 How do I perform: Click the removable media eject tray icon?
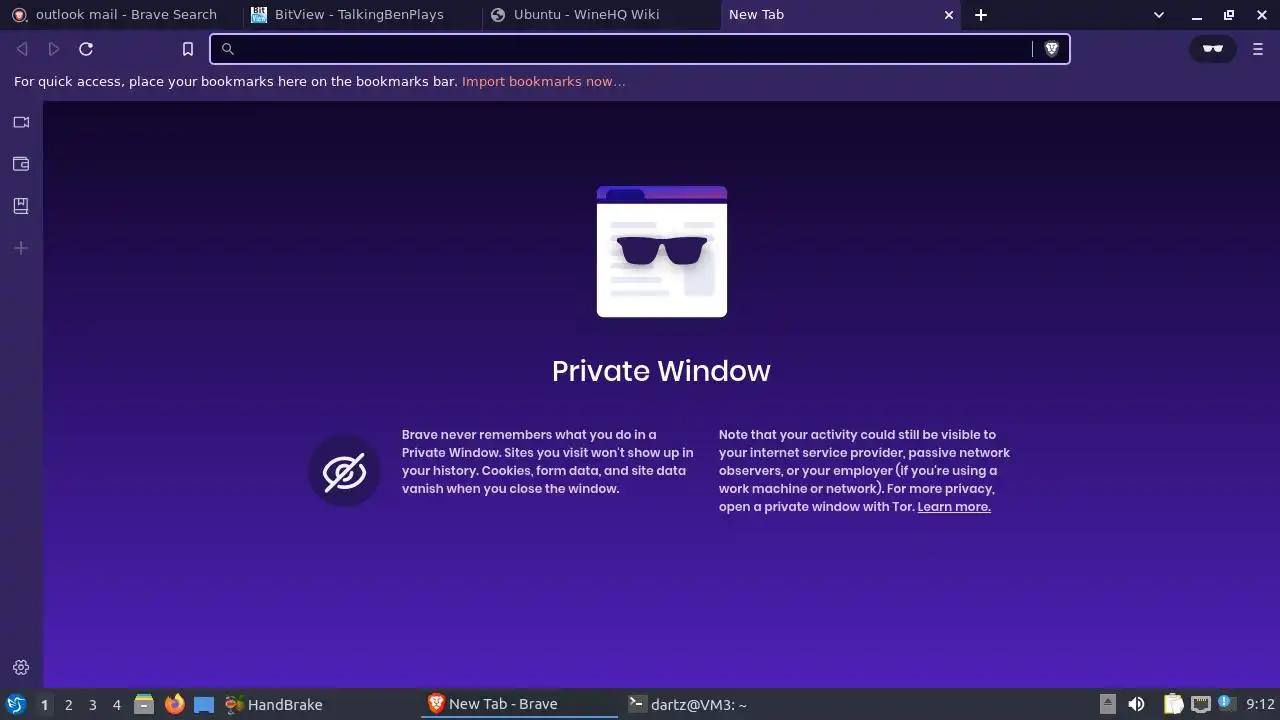click(1107, 705)
